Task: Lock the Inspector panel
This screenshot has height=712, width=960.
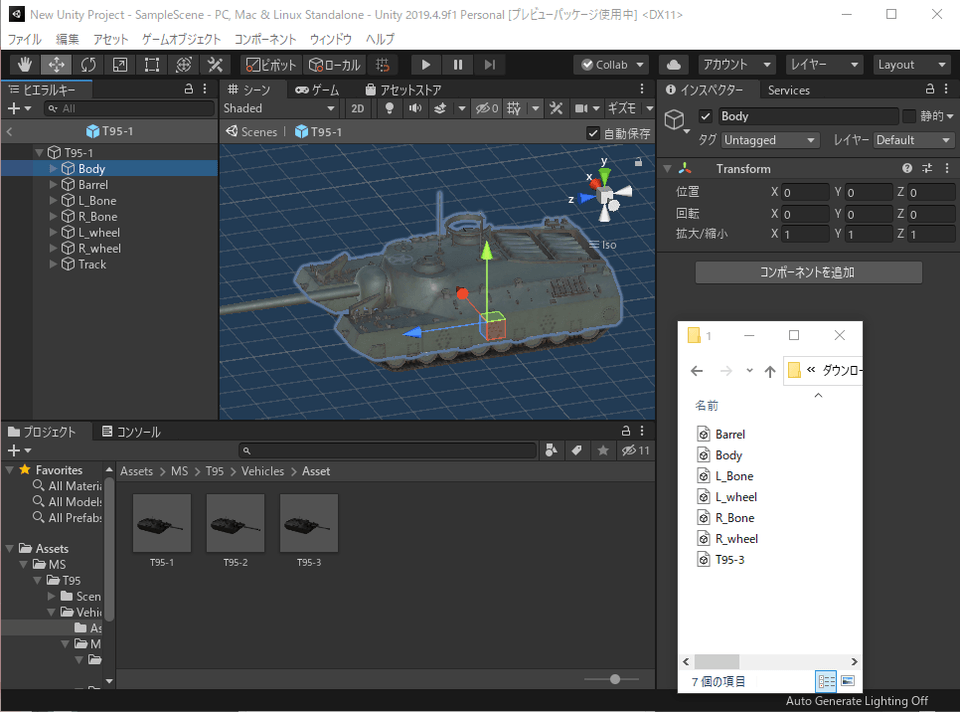Action: [929, 89]
